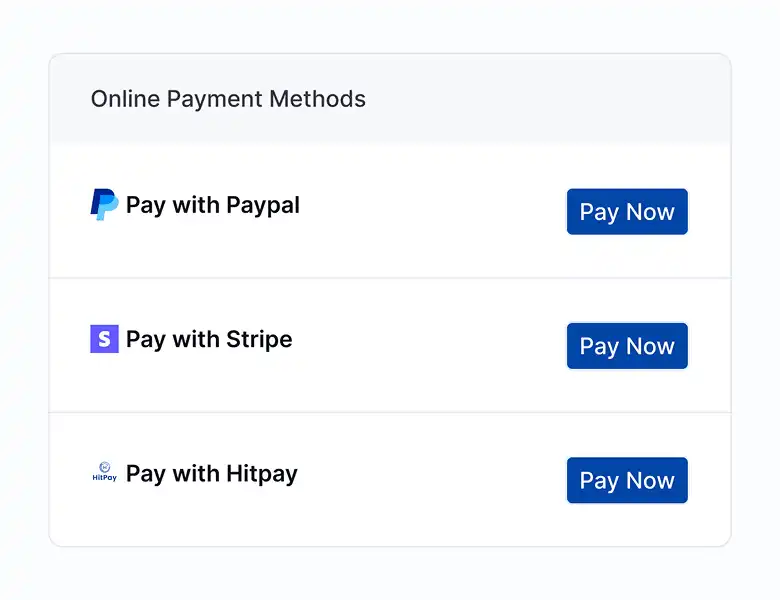Click the purple Stripe logo icon
This screenshot has height=600, width=780.
pos(104,339)
